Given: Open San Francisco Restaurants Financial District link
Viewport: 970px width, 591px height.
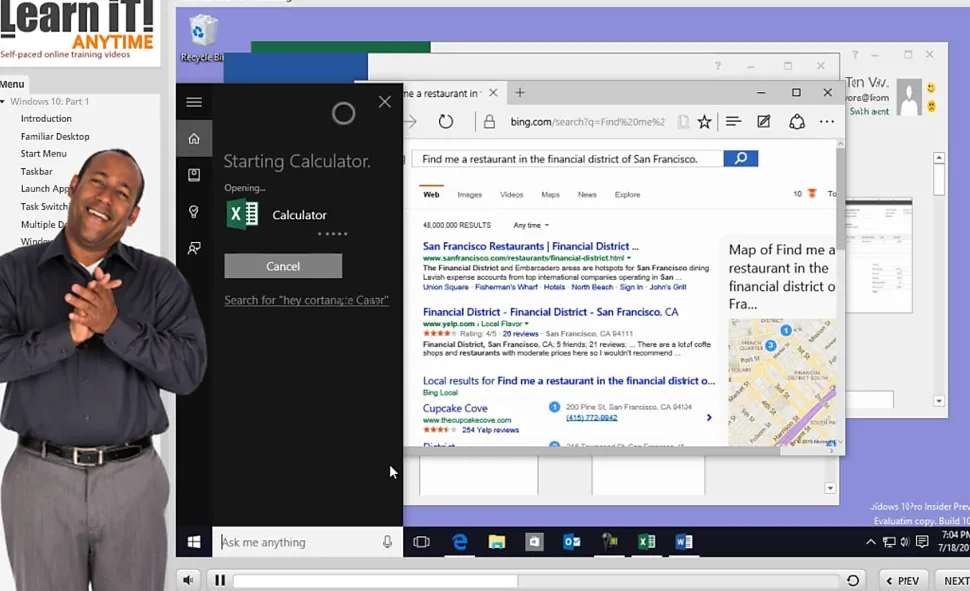Looking at the screenshot, I should pos(530,246).
